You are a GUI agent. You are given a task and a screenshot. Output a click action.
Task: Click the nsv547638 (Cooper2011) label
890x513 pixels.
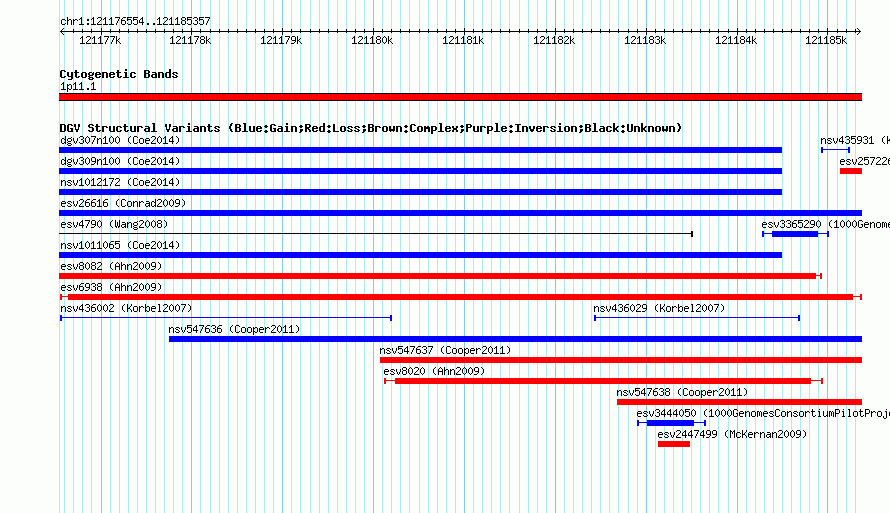pyautogui.click(x=682, y=392)
